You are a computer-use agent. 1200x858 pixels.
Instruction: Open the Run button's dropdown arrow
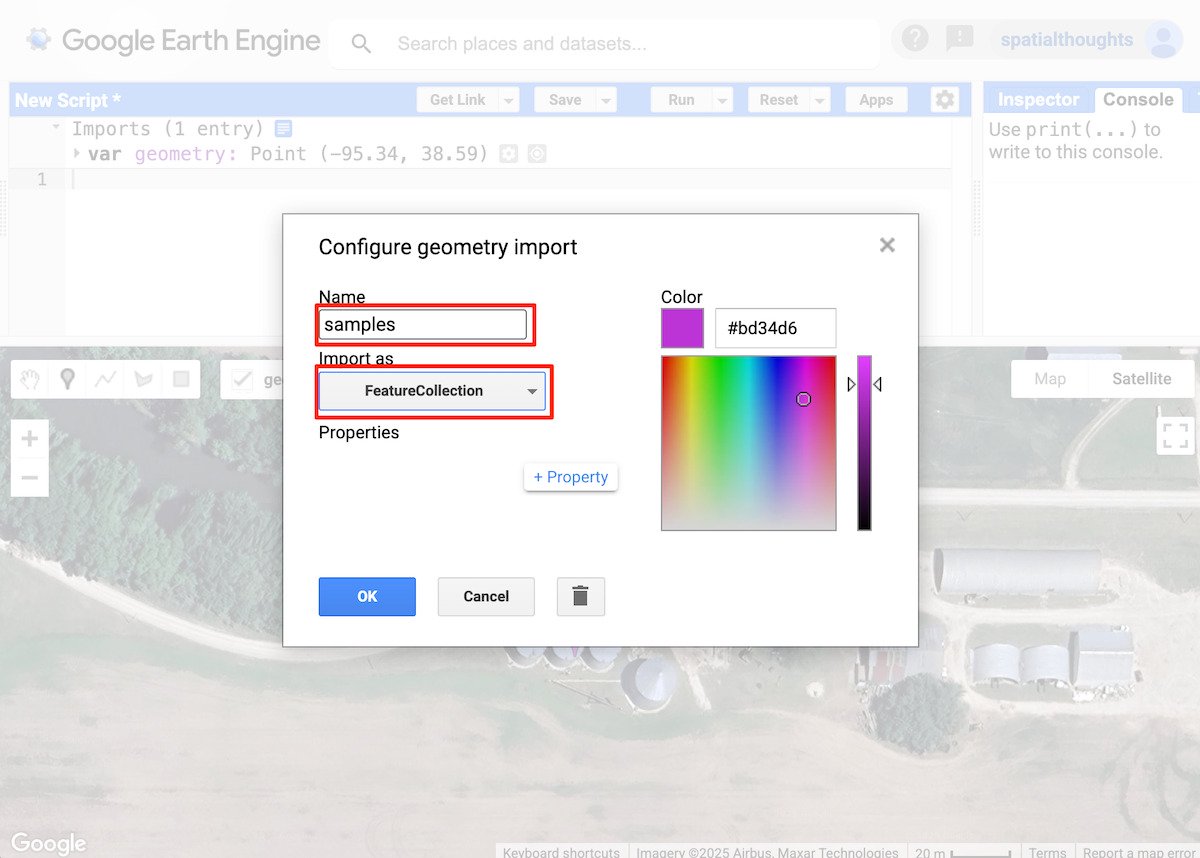tap(722, 99)
